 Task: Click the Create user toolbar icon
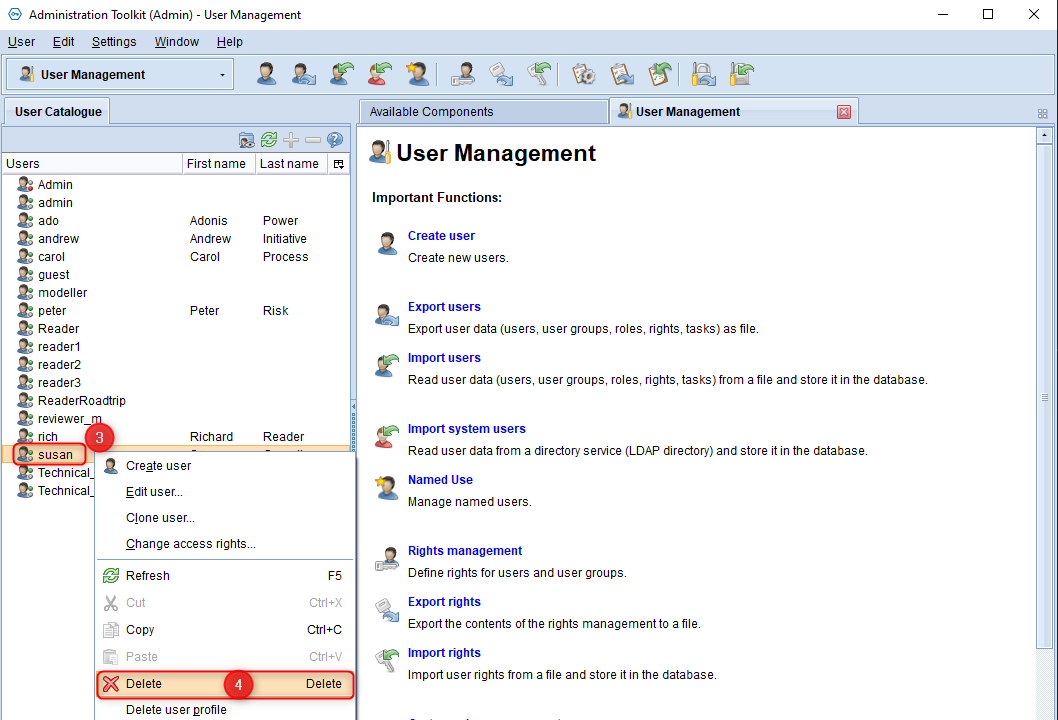[x=267, y=74]
